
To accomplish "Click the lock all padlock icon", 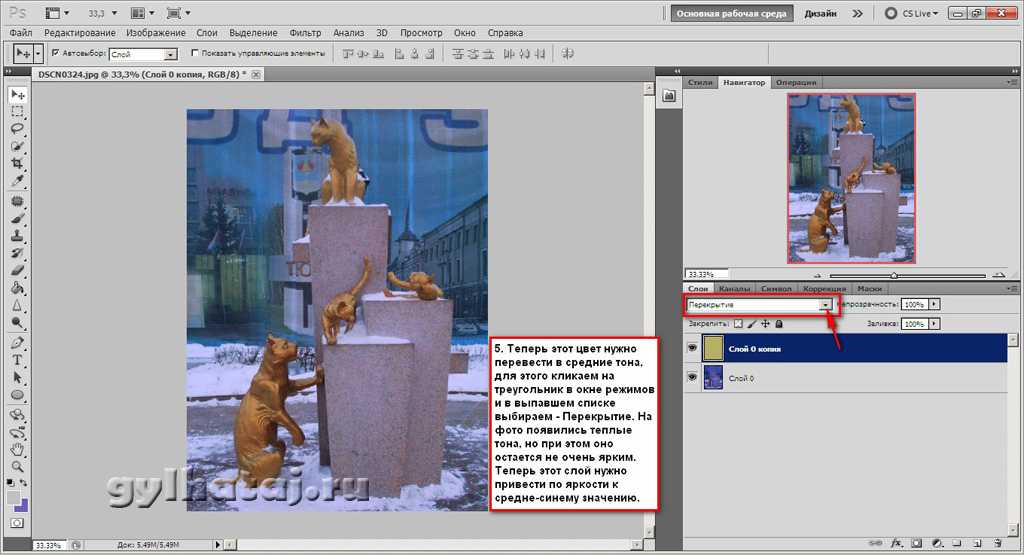I will 779,324.
